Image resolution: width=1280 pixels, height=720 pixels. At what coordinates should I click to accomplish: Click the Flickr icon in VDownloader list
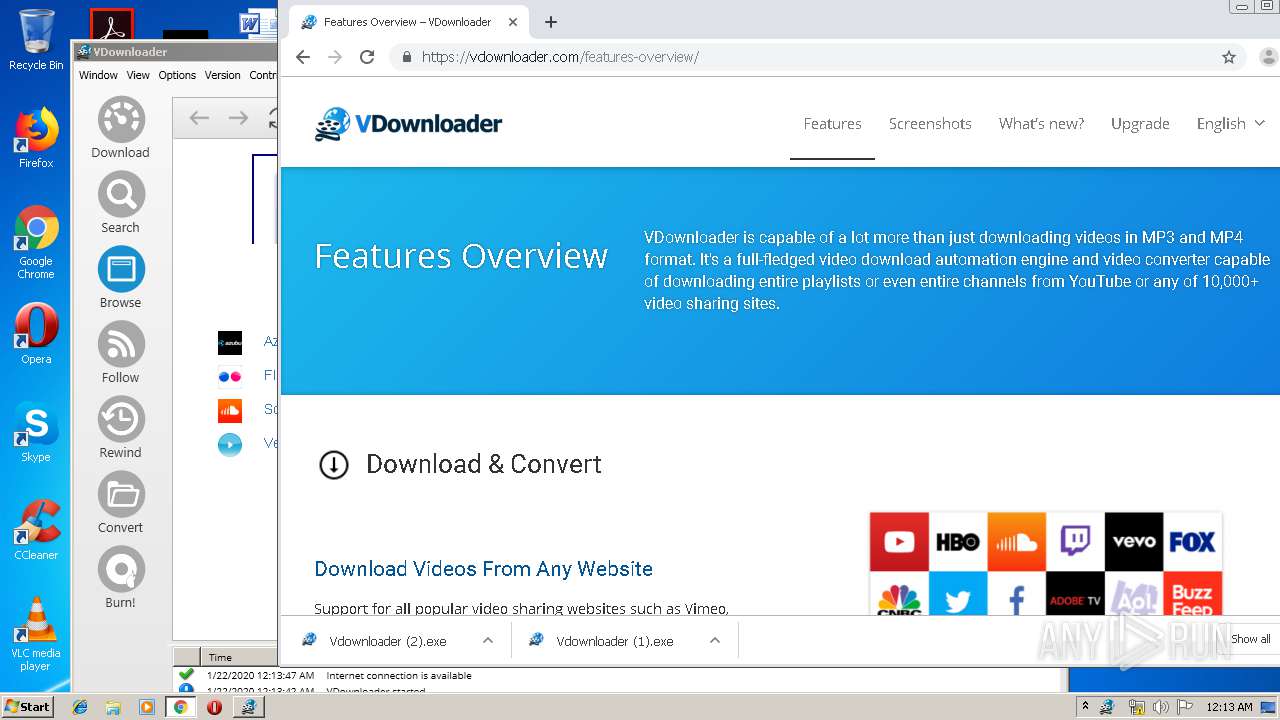[230, 376]
